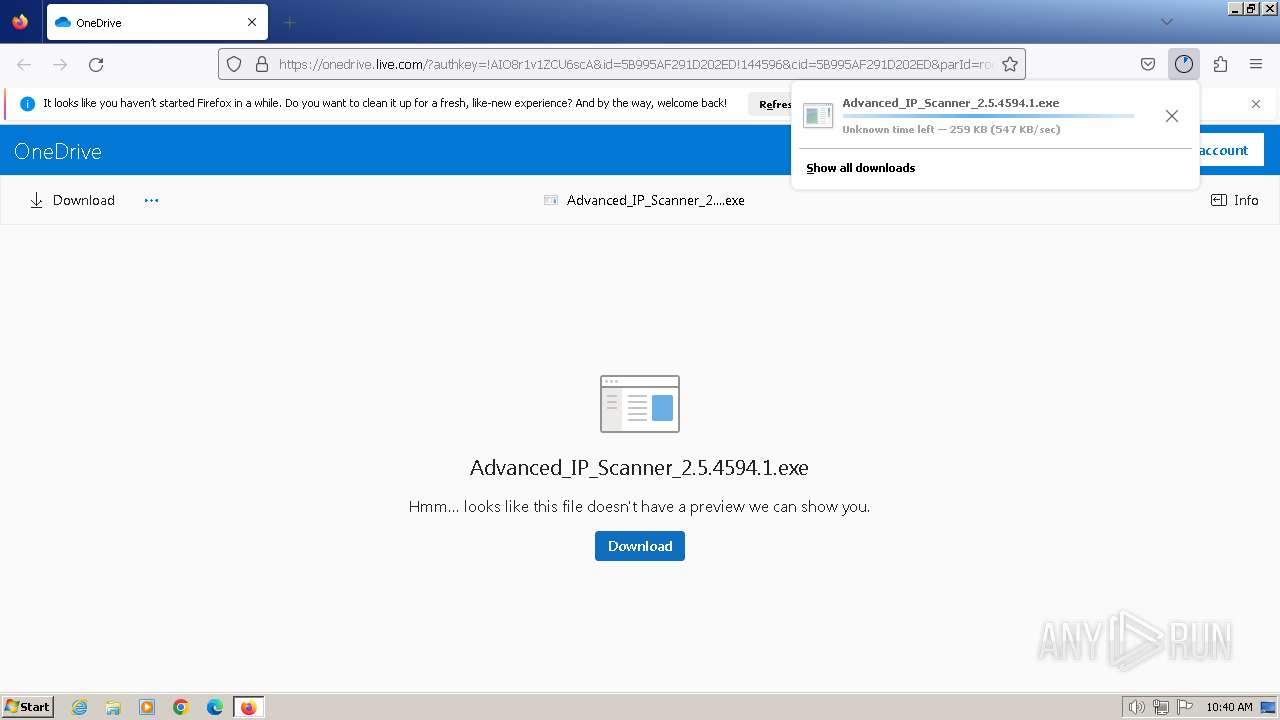Open the Save to Pocket icon

click(1148, 64)
